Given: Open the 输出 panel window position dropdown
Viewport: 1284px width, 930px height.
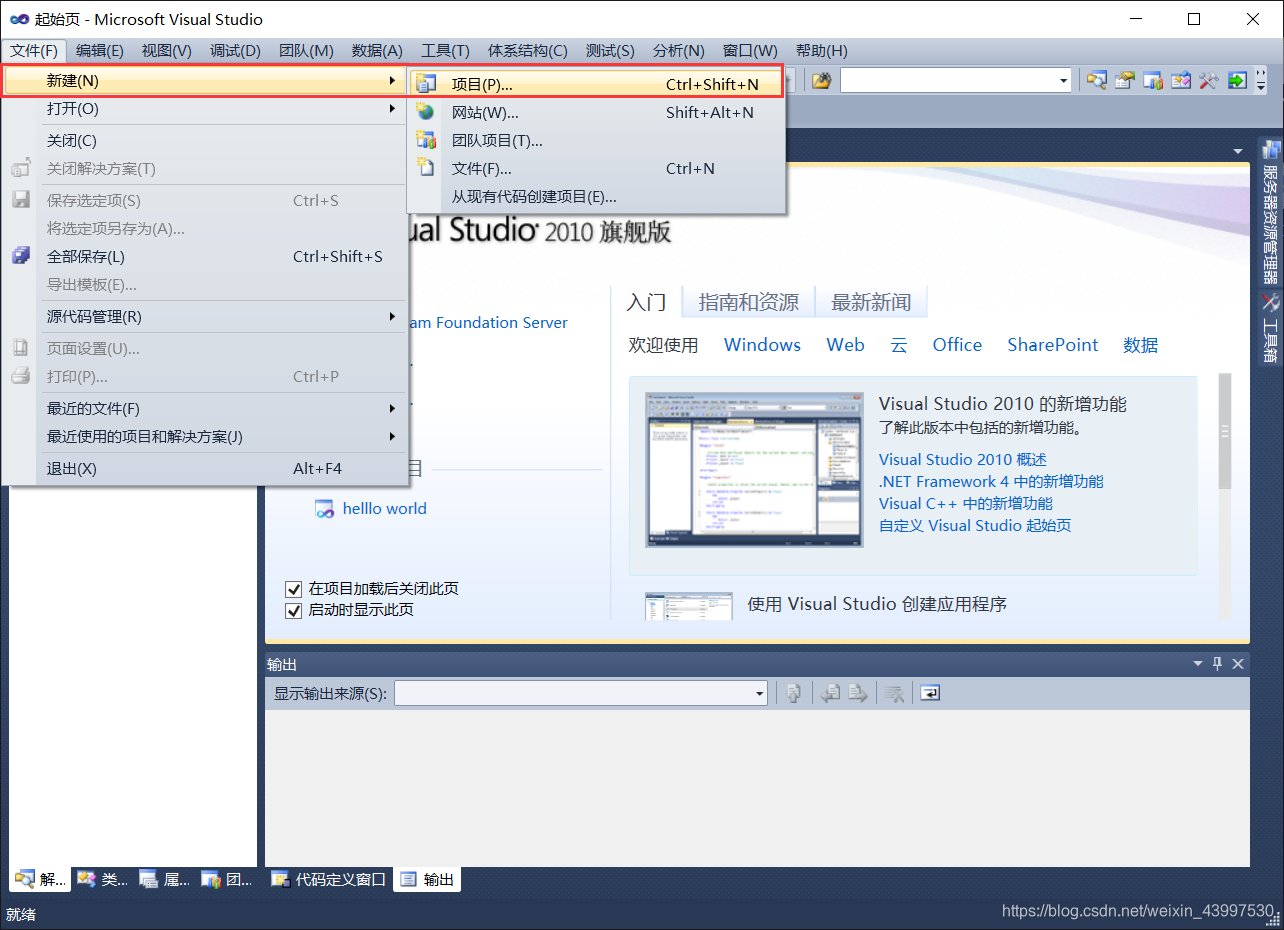Looking at the screenshot, I should click(x=1198, y=664).
